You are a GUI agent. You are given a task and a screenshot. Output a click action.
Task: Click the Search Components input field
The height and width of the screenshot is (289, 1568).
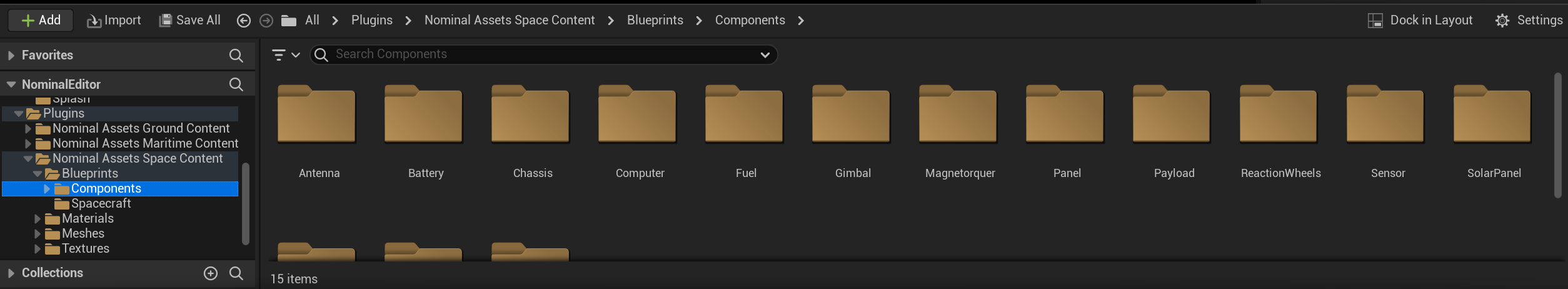[x=538, y=54]
